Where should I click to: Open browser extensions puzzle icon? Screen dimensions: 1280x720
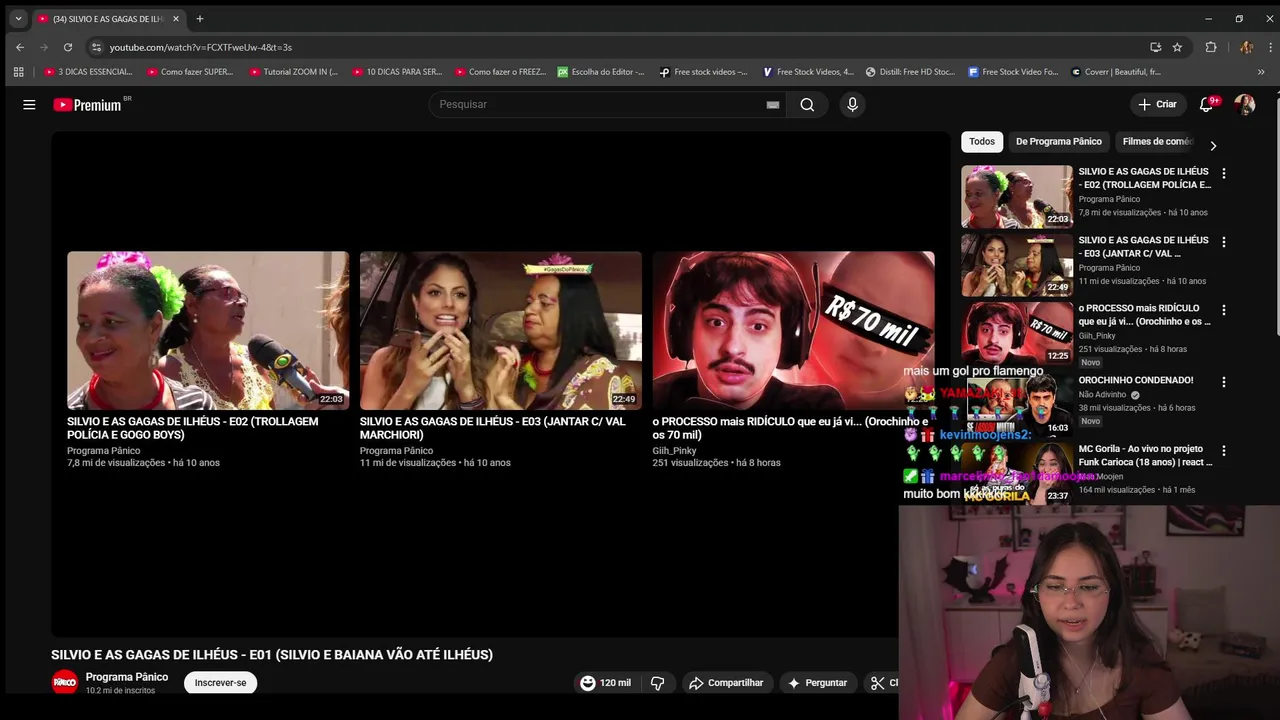click(1211, 47)
